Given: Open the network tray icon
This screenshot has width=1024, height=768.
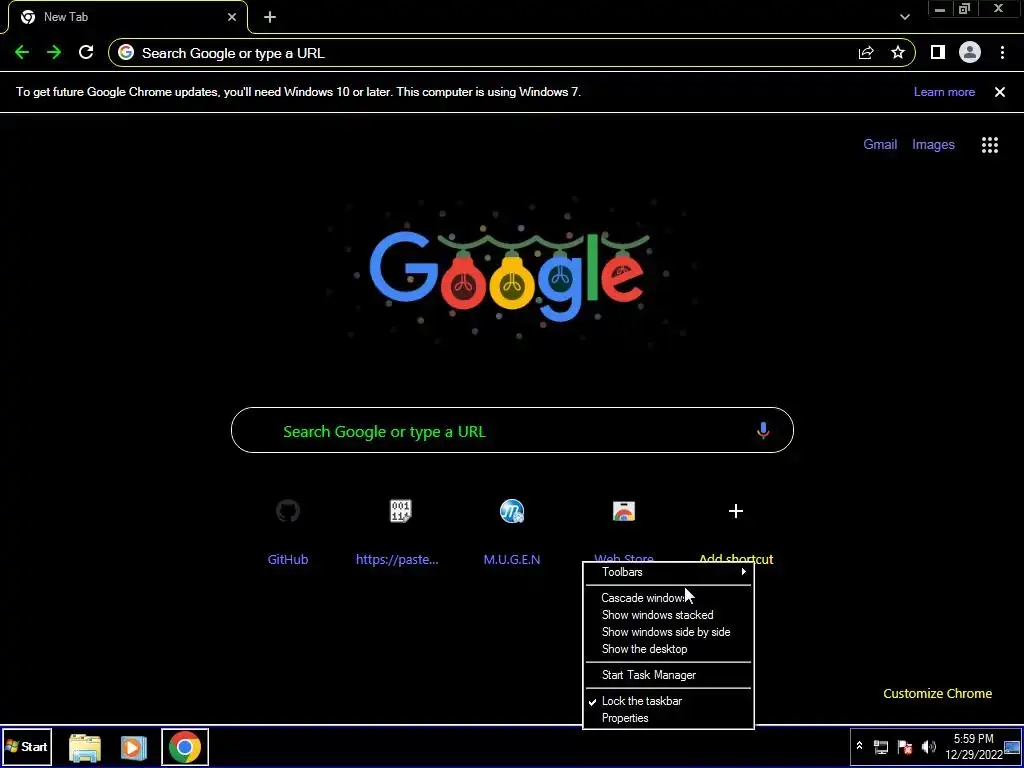Looking at the screenshot, I should tap(881, 747).
